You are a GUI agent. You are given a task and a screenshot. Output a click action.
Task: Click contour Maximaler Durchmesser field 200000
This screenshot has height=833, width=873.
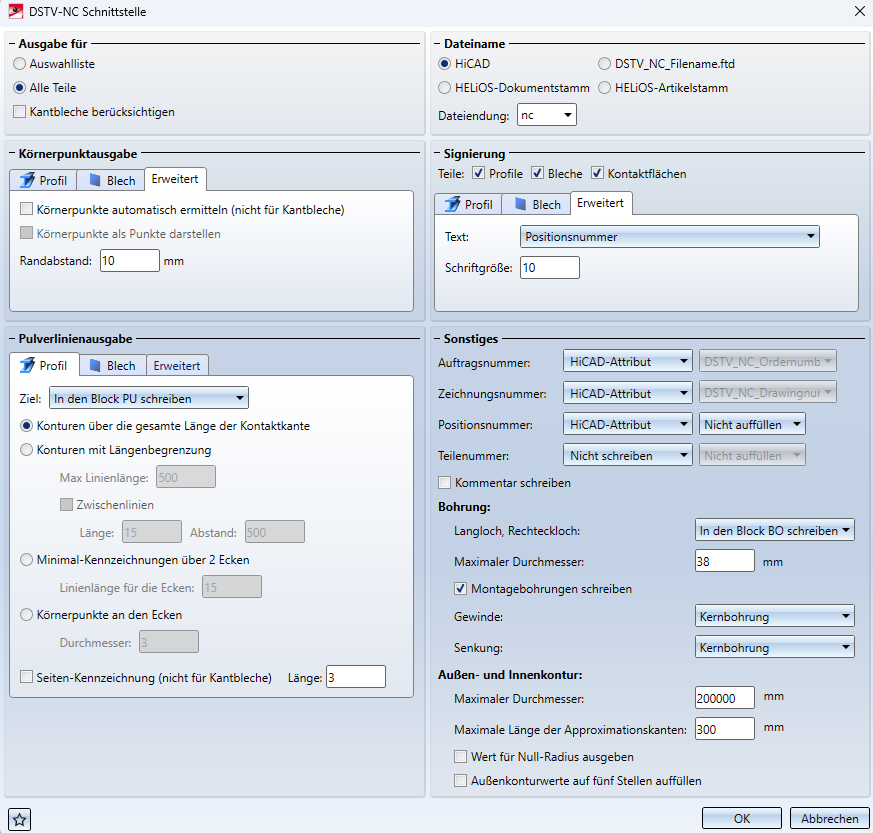[x=725, y=698]
